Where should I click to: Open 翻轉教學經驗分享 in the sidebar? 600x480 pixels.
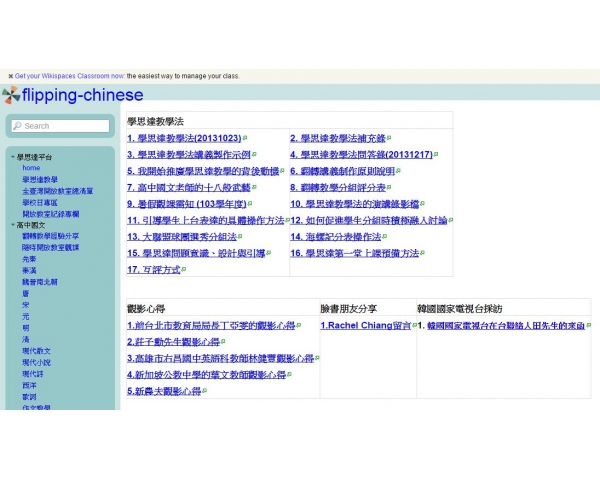[51, 236]
